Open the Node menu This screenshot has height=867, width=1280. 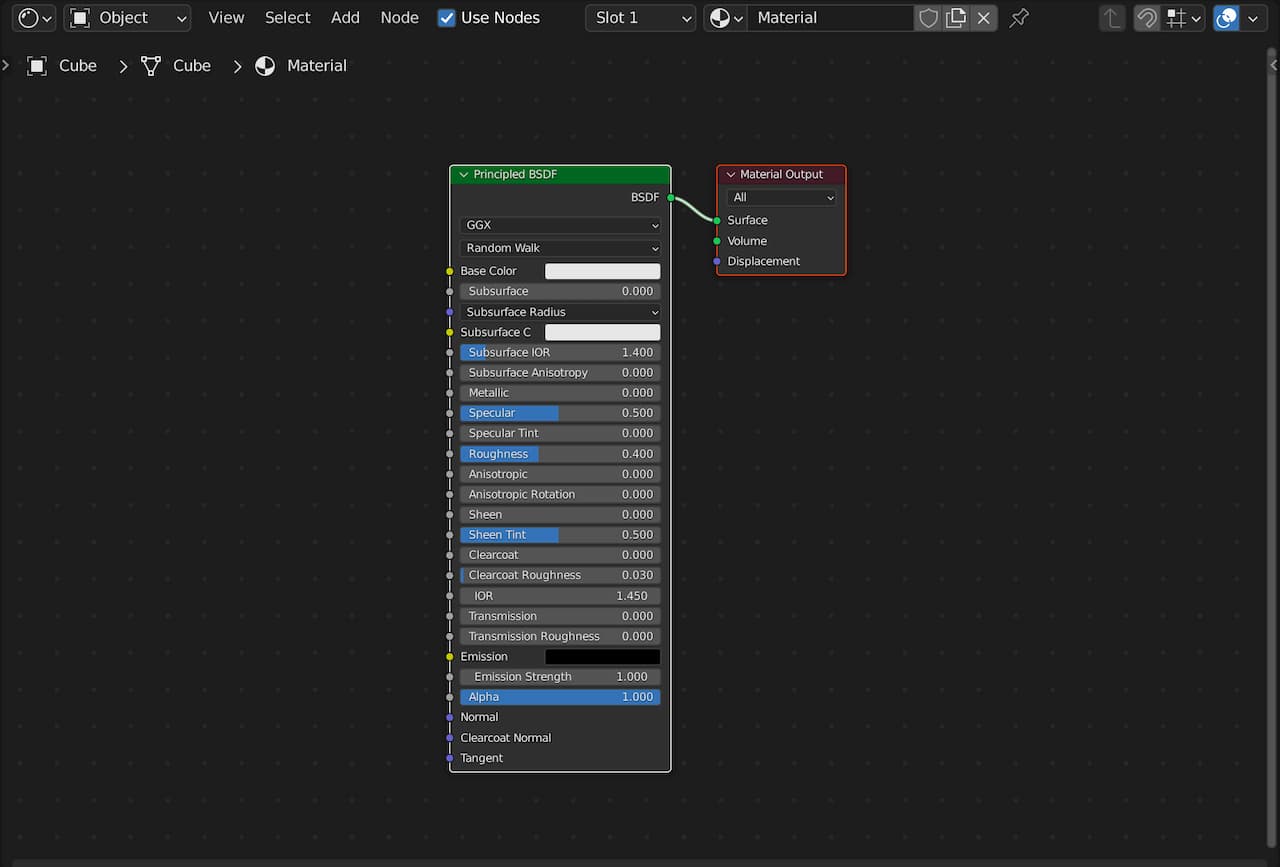399,18
